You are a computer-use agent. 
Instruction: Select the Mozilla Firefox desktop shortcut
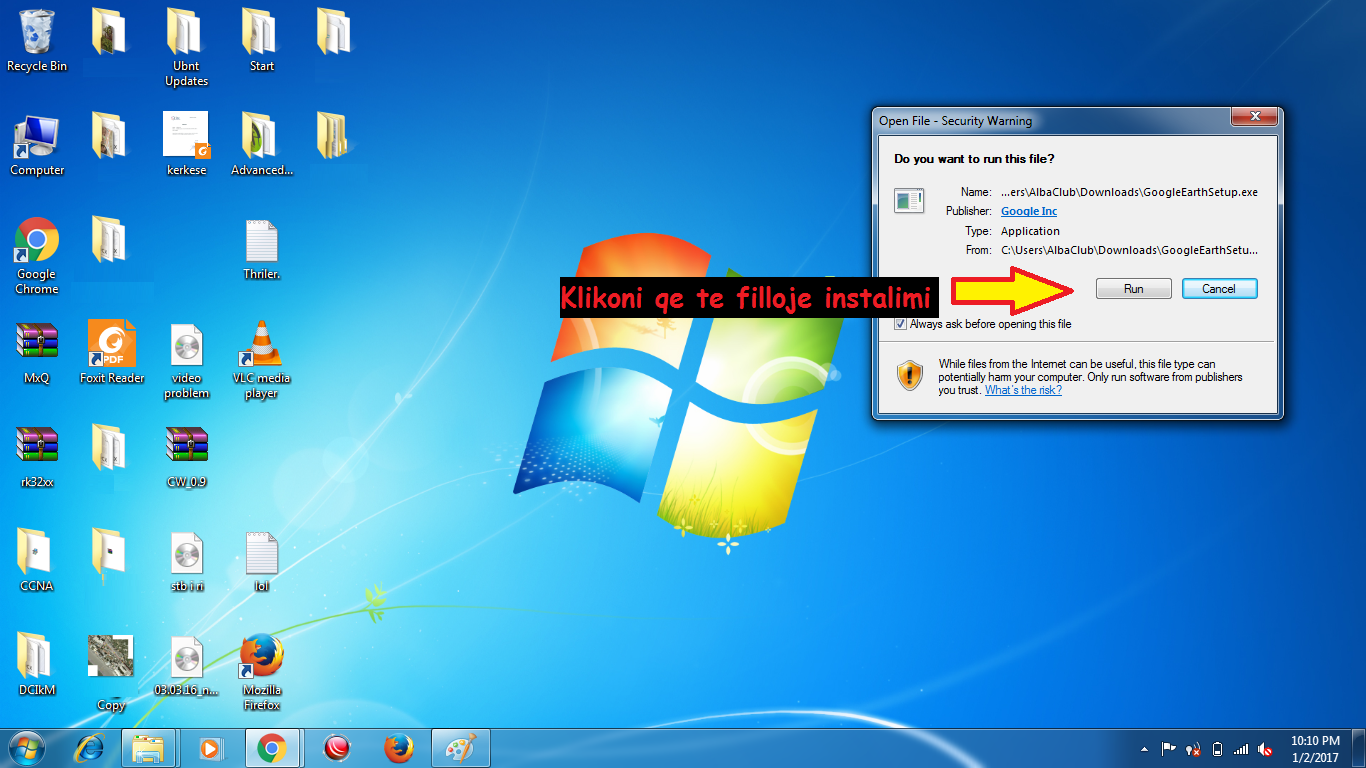click(x=262, y=672)
